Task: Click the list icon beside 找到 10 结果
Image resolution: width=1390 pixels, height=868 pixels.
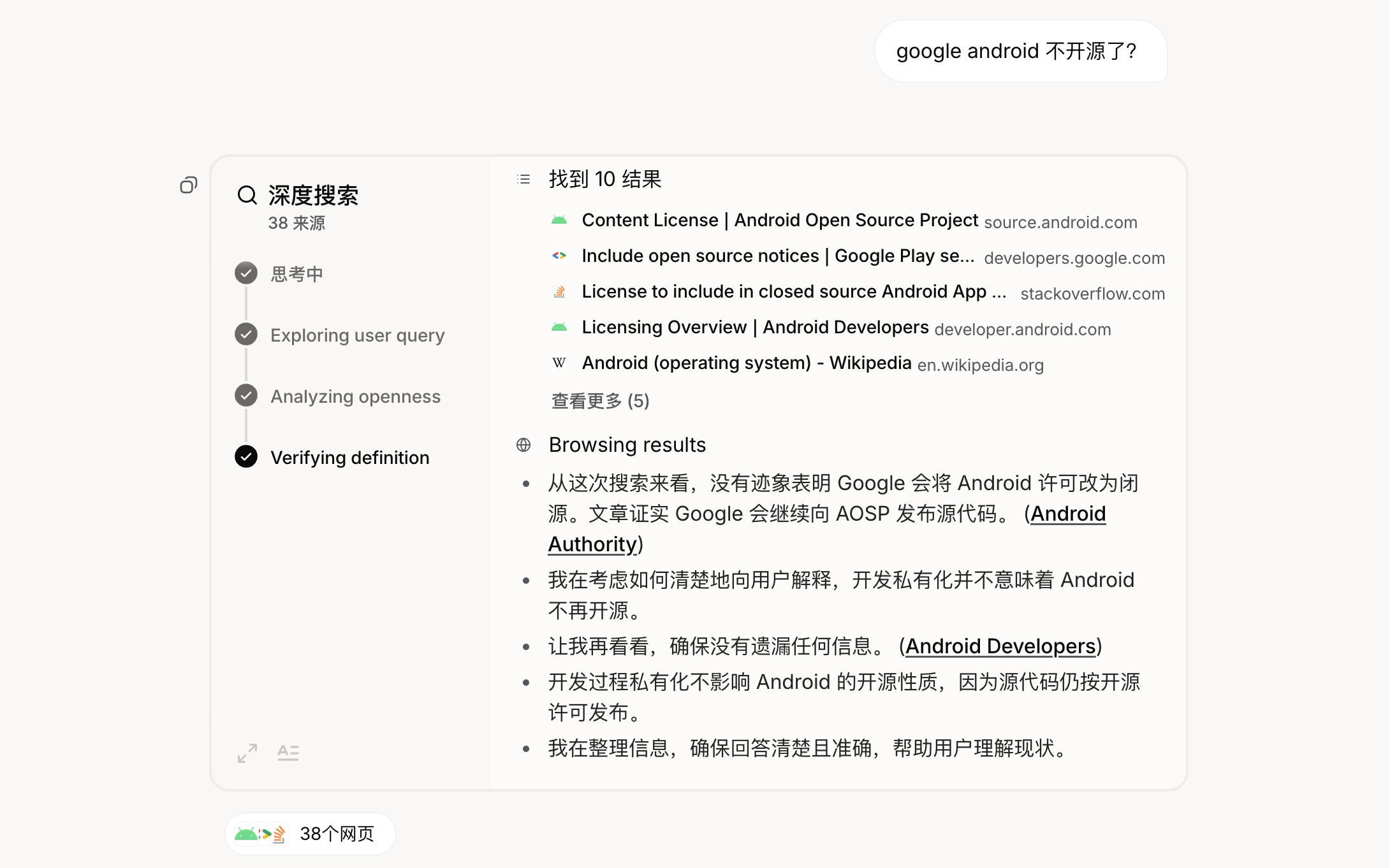Action: click(523, 180)
